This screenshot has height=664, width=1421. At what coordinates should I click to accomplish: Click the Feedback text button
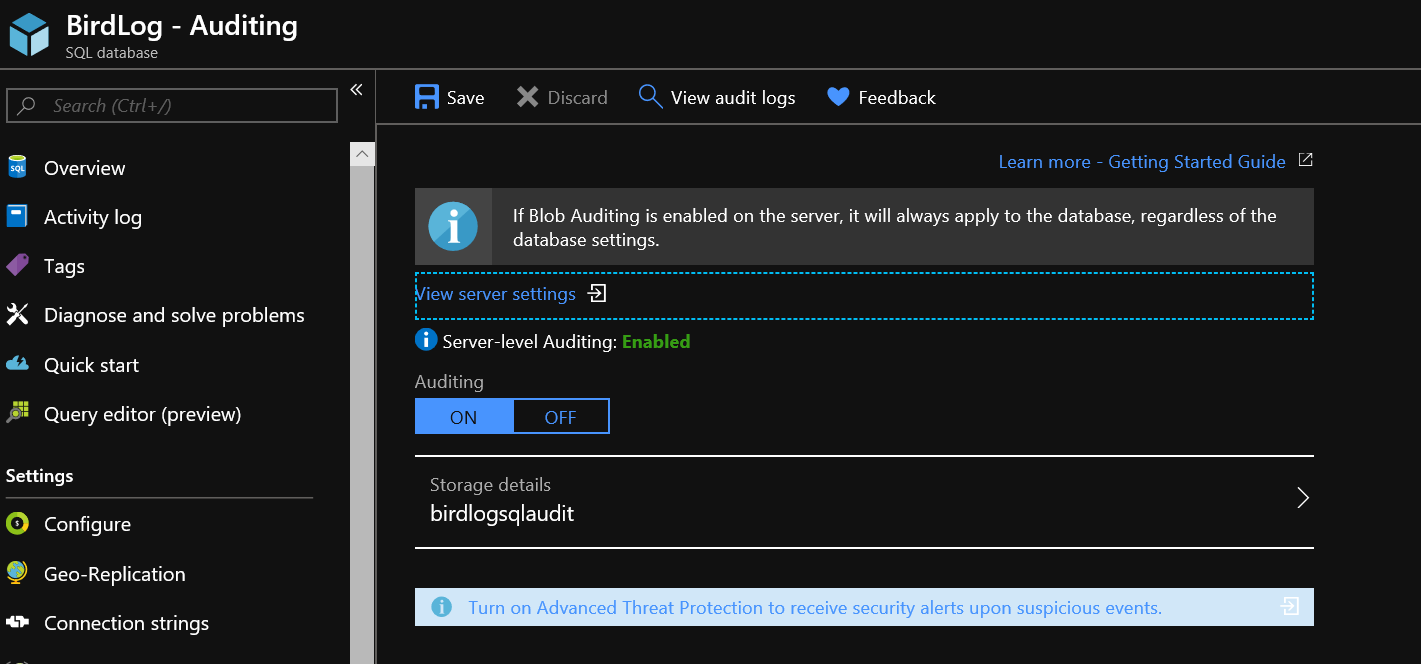point(897,97)
